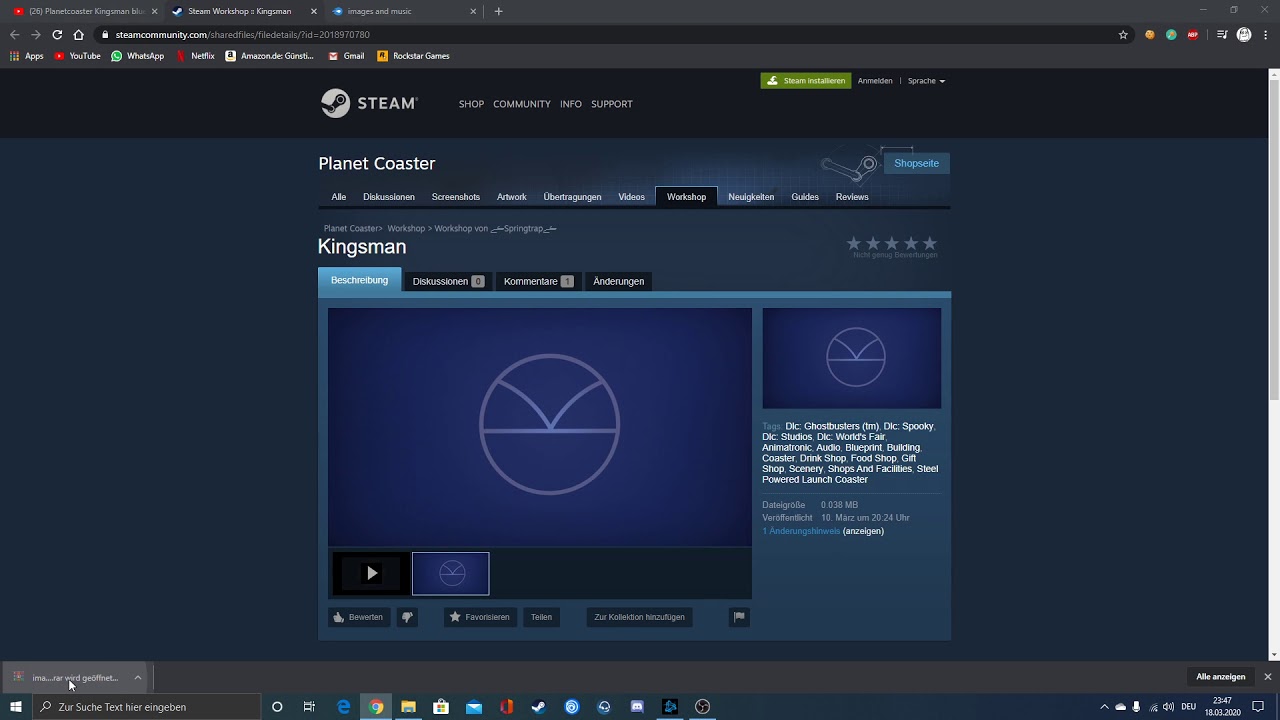
Task: Click the Teilen share button
Action: (541, 617)
